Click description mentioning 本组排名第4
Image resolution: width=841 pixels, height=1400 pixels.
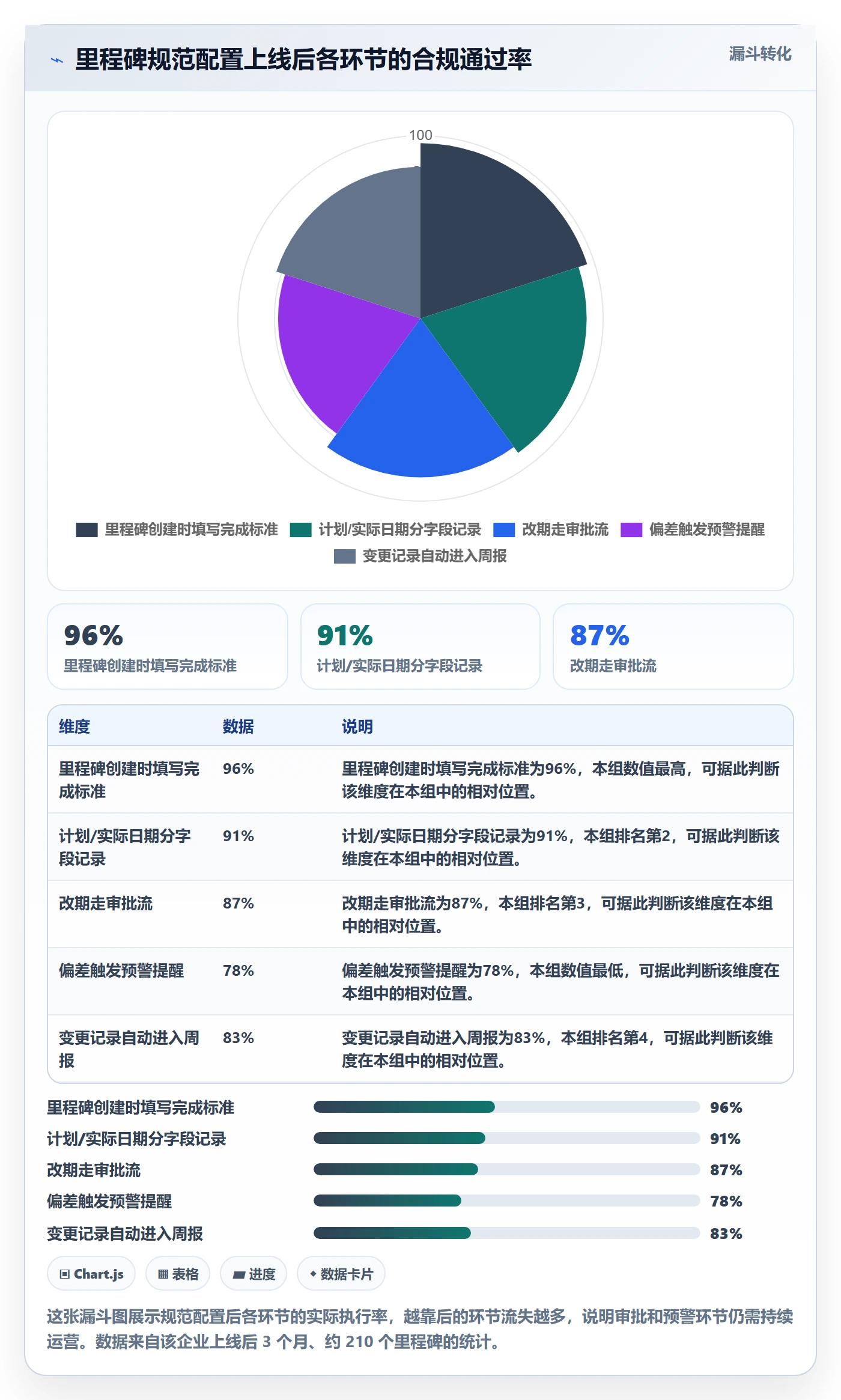[557, 1049]
